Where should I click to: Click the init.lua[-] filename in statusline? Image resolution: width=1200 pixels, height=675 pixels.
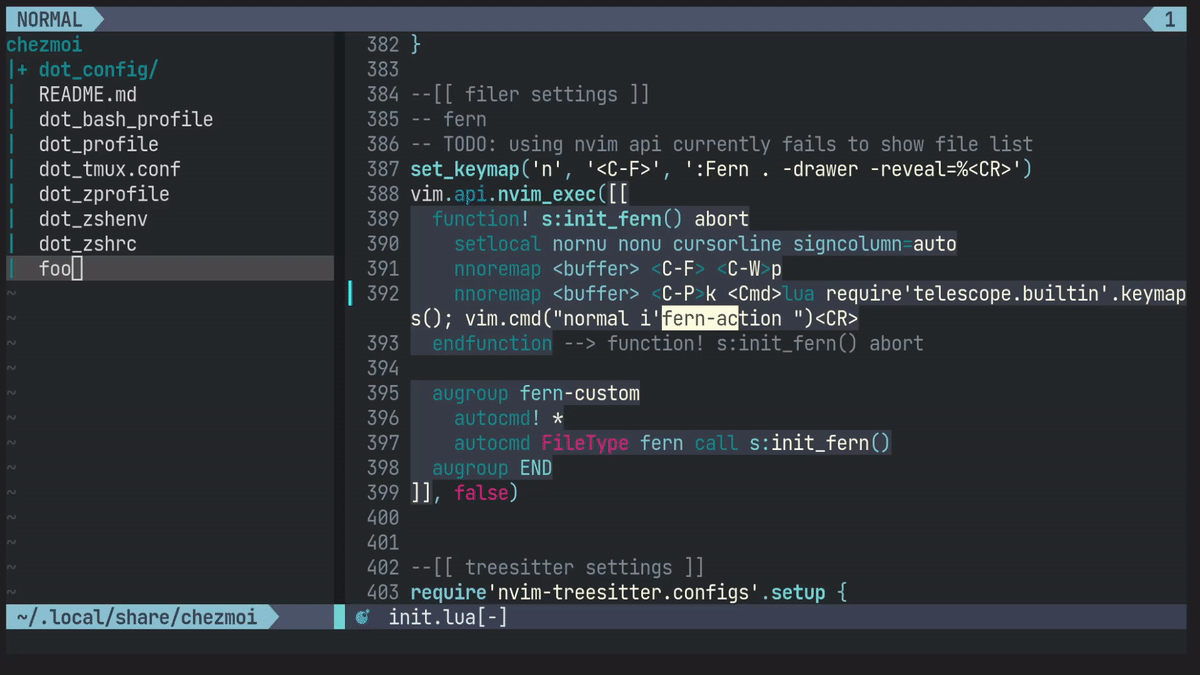(447, 618)
